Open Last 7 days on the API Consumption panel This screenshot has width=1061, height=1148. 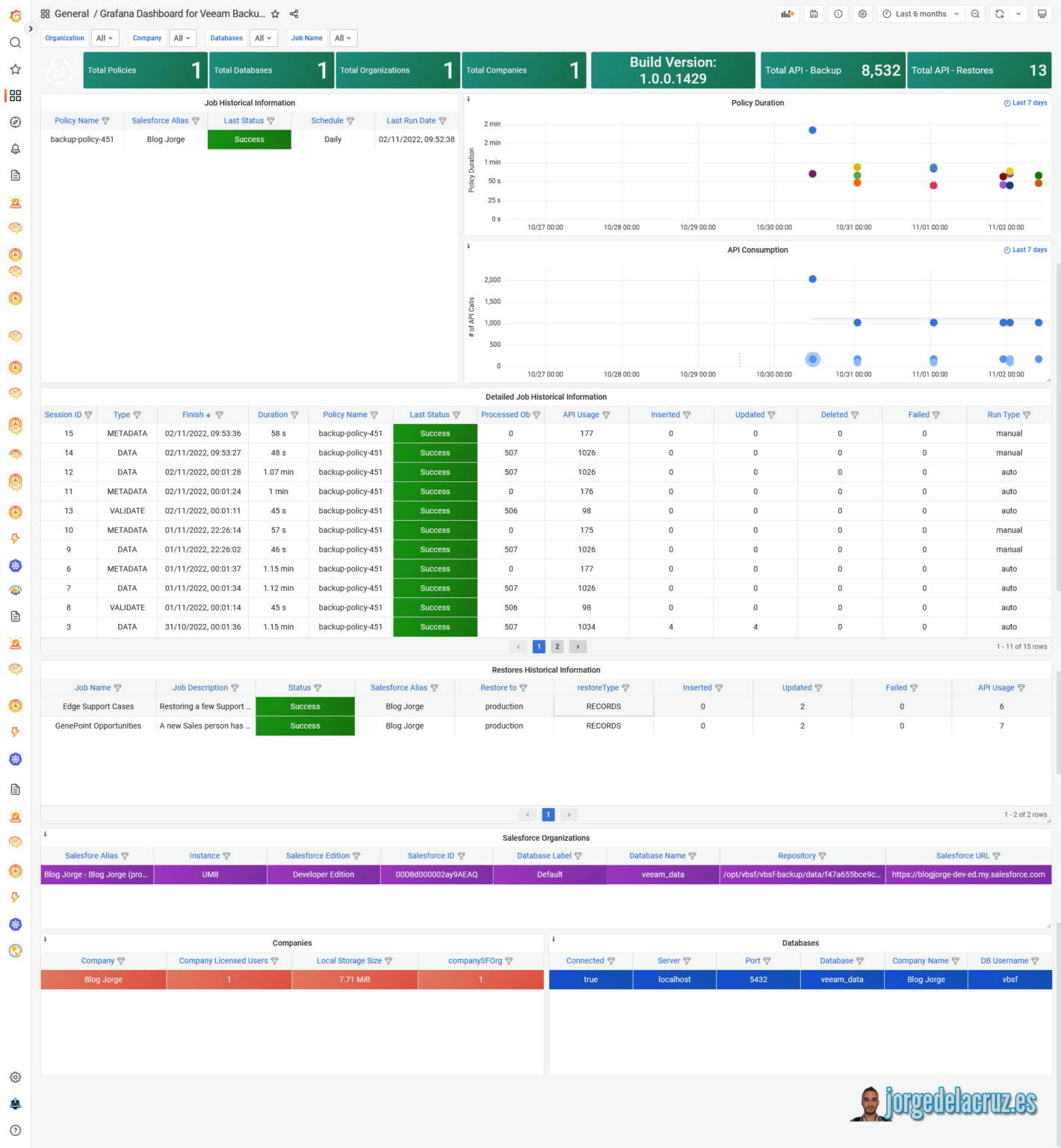point(1025,250)
